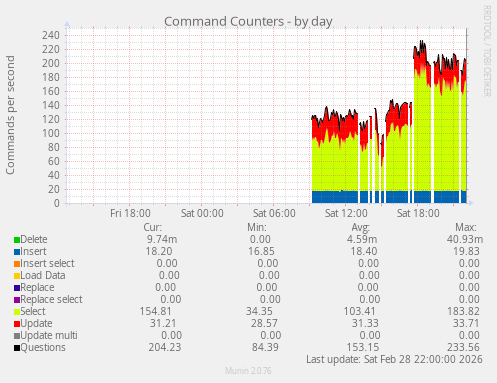Click the 'Commands per second' axis label
The image size is (497, 383).
[10, 115]
